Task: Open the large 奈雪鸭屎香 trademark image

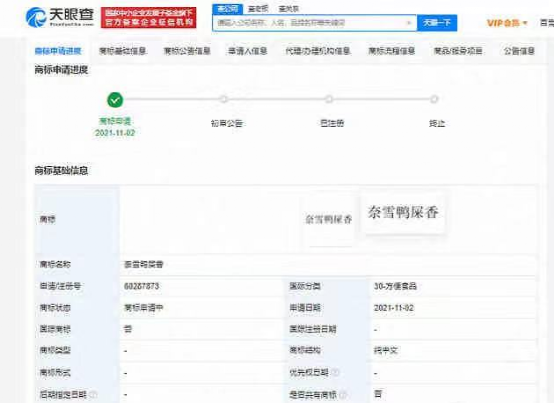Action: point(403,213)
